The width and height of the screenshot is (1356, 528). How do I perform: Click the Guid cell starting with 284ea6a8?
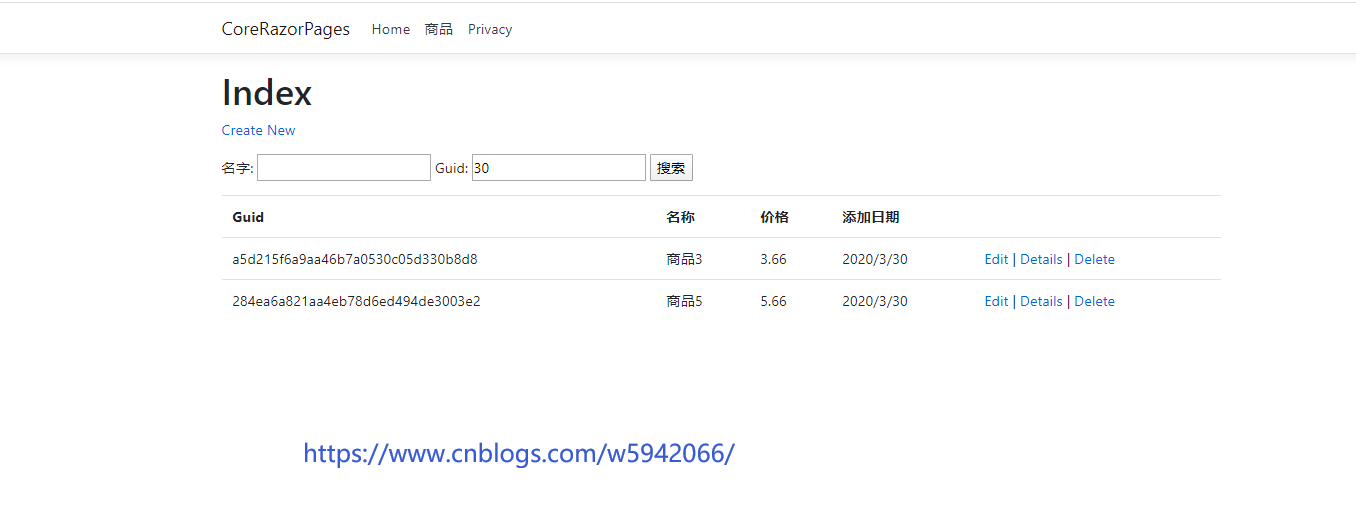click(x=355, y=301)
